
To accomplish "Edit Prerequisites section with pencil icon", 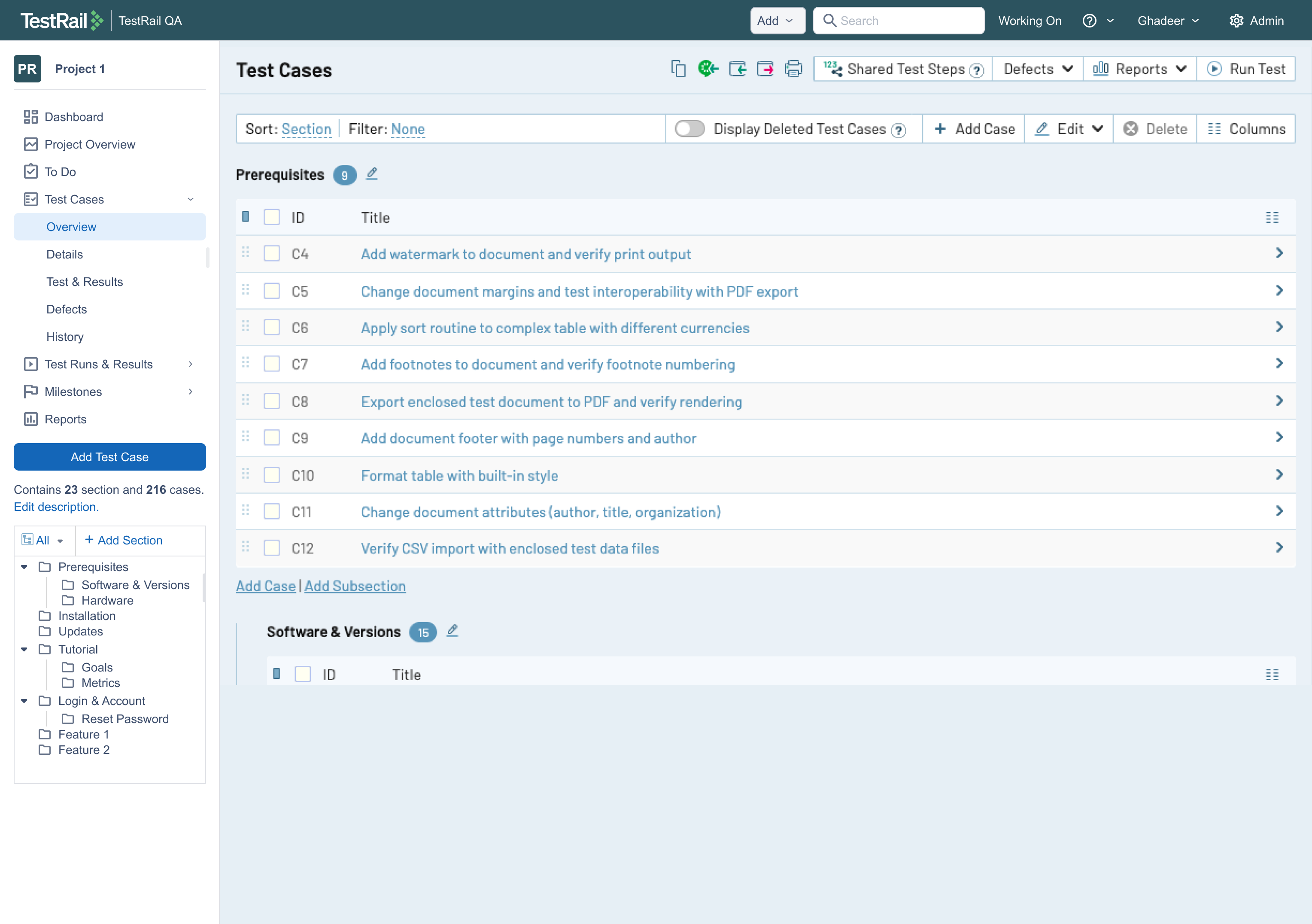I will (x=372, y=174).
